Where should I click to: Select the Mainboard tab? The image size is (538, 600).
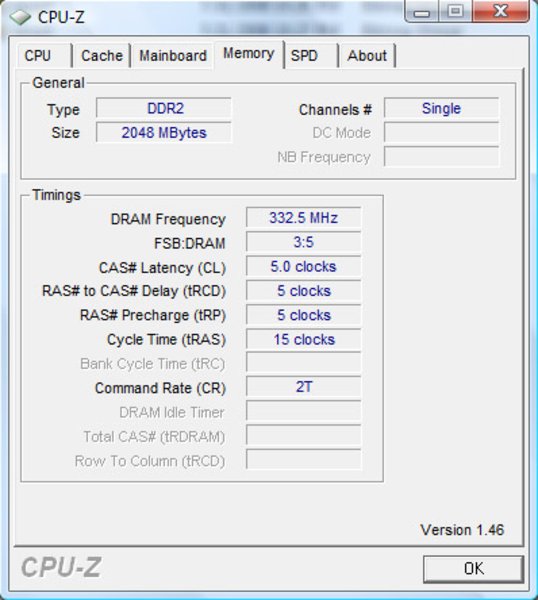click(173, 56)
